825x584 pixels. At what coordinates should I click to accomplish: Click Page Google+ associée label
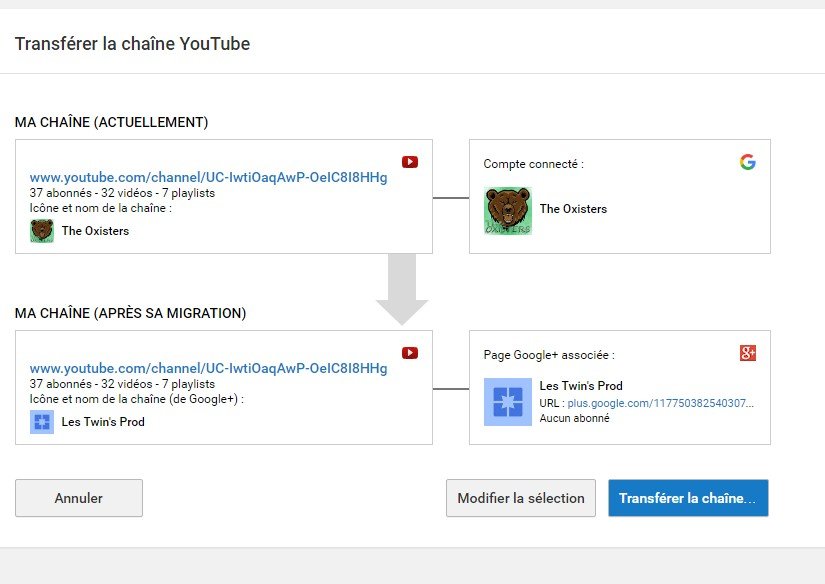pos(549,355)
